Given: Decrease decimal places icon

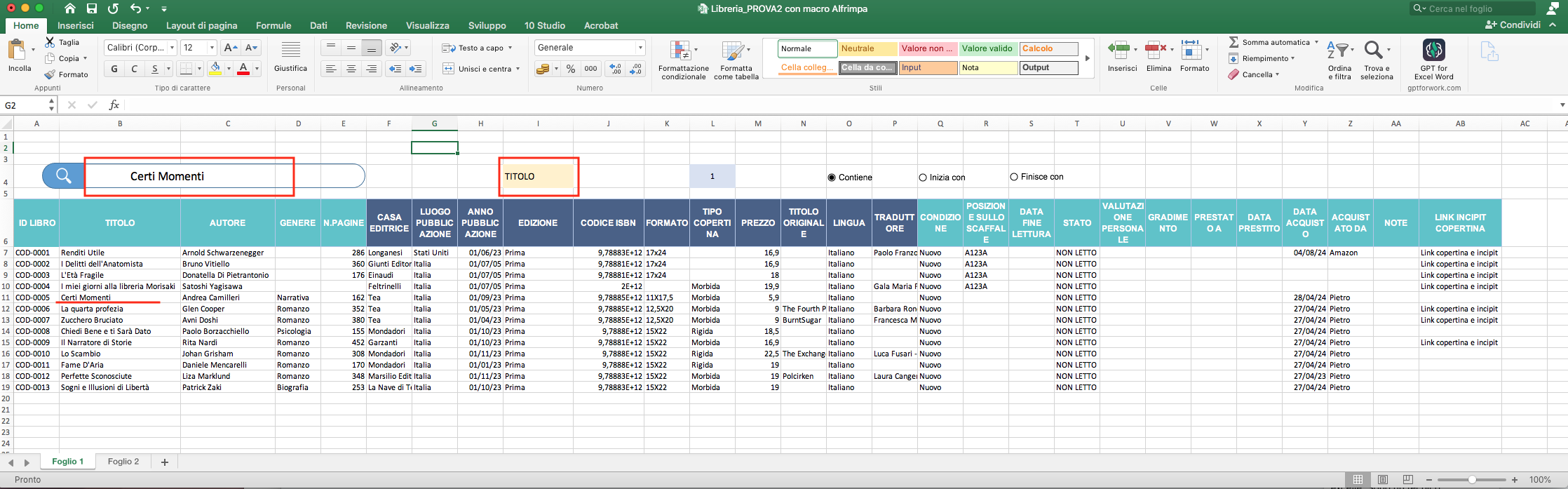Looking at the screenshot, I should (635, 69).
